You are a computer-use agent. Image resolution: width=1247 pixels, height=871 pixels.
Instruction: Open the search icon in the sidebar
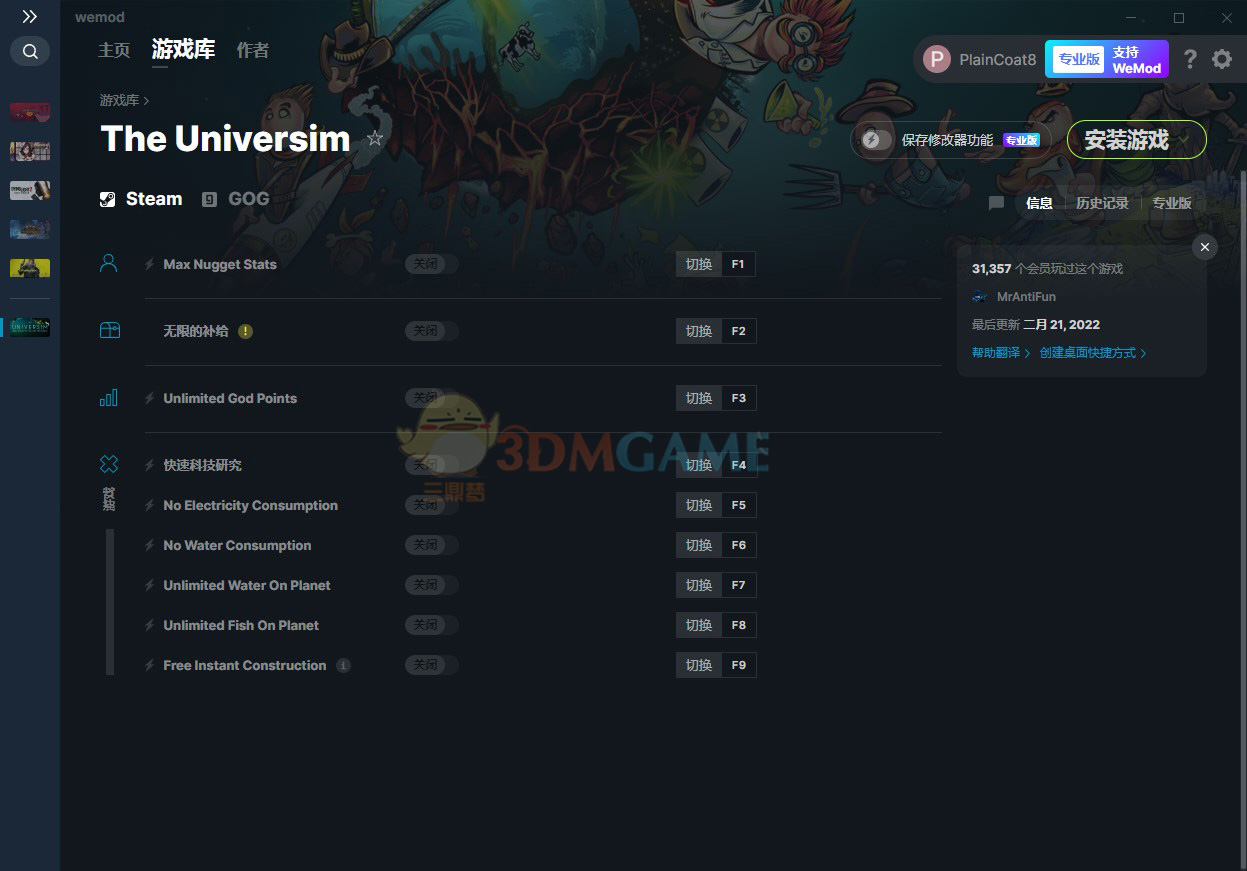pyautogui.click(x=30, y=51)
